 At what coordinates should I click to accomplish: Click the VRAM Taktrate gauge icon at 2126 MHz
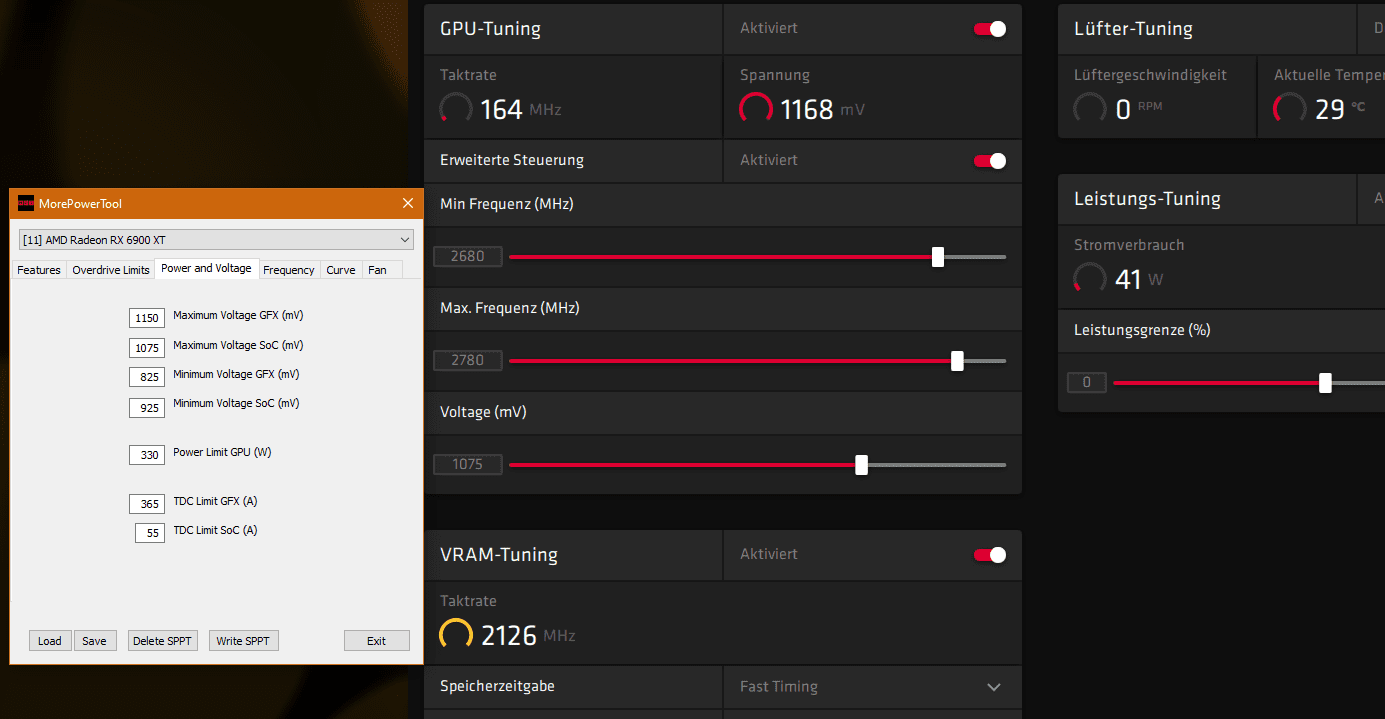[x=456, y=635]
